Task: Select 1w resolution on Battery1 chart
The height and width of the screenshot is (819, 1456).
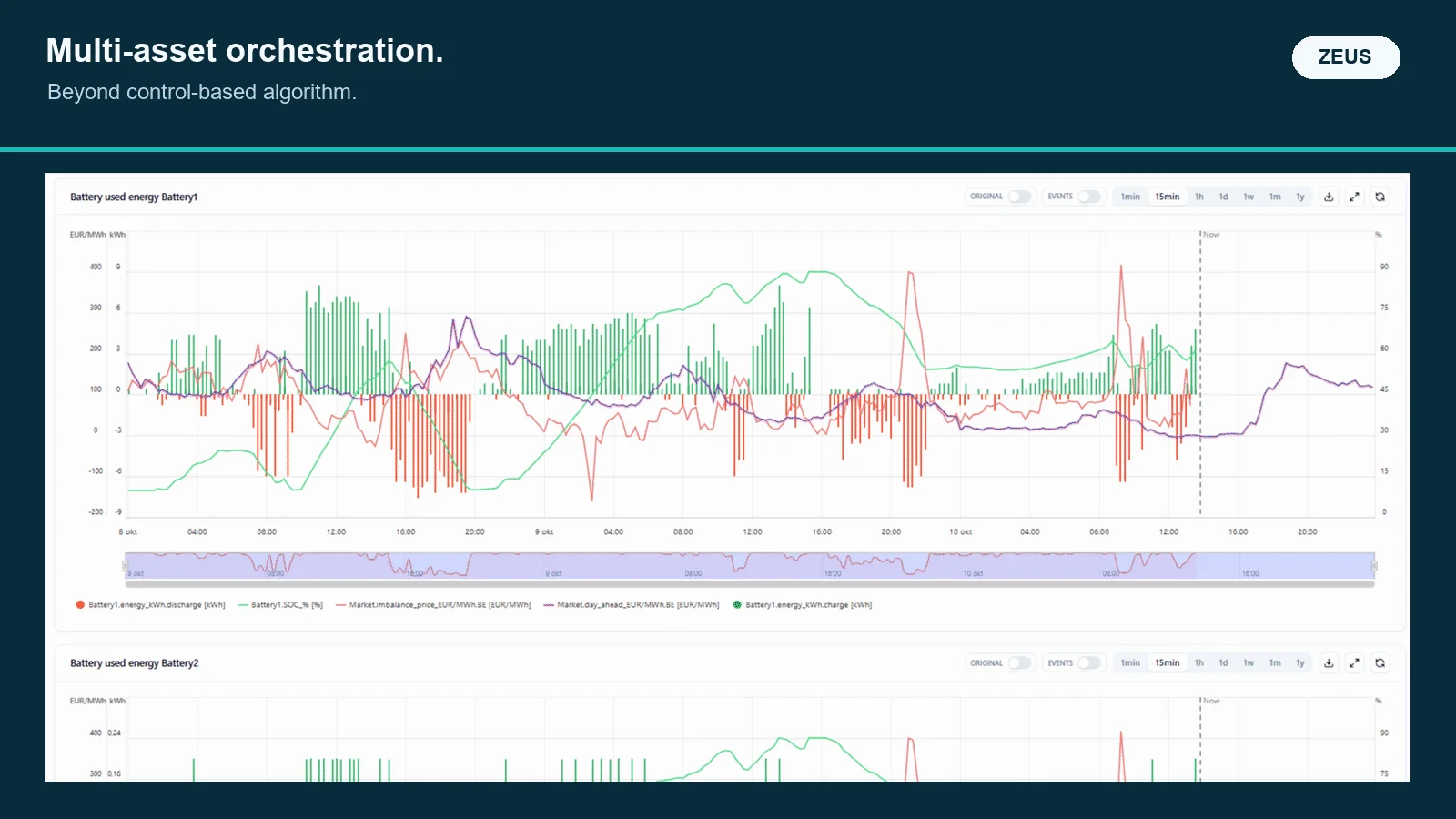Action: (1249, 197)
